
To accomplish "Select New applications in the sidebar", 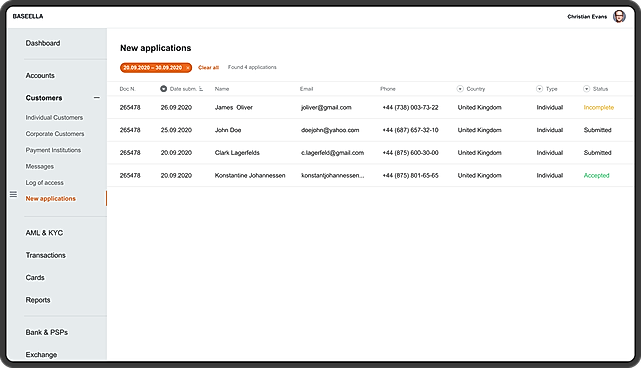I will (51, 199).
